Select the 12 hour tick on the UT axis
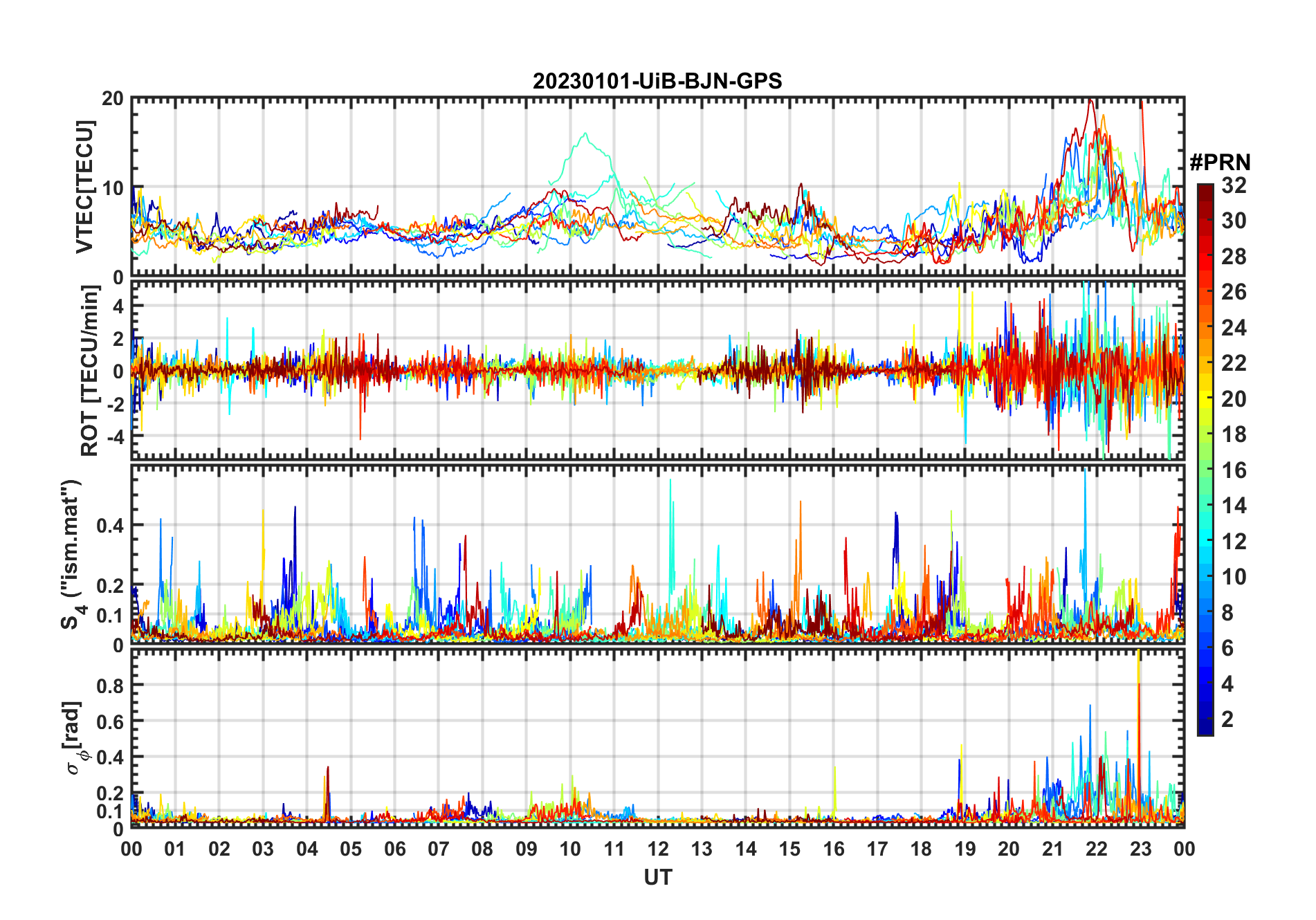This screenshot has height=920, width=1316. pyautogui.click(x=658, y=849)
